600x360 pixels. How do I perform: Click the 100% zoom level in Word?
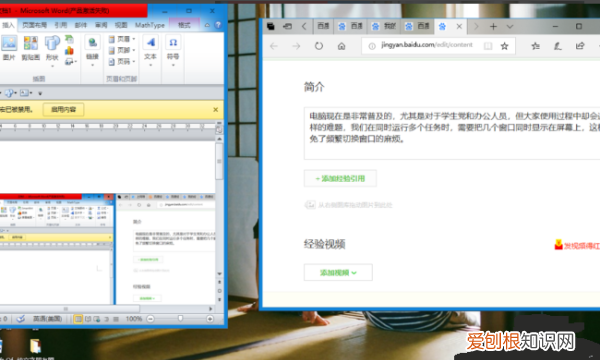134,319
